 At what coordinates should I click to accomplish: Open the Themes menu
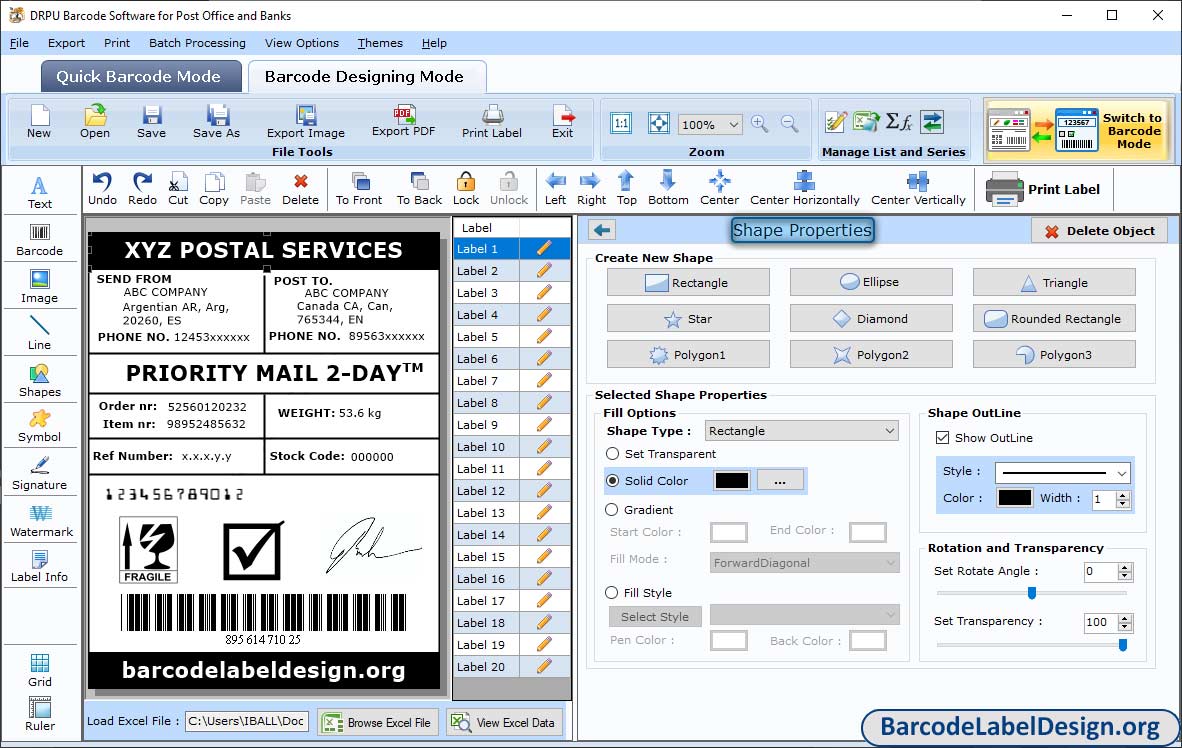click(380, 43)
